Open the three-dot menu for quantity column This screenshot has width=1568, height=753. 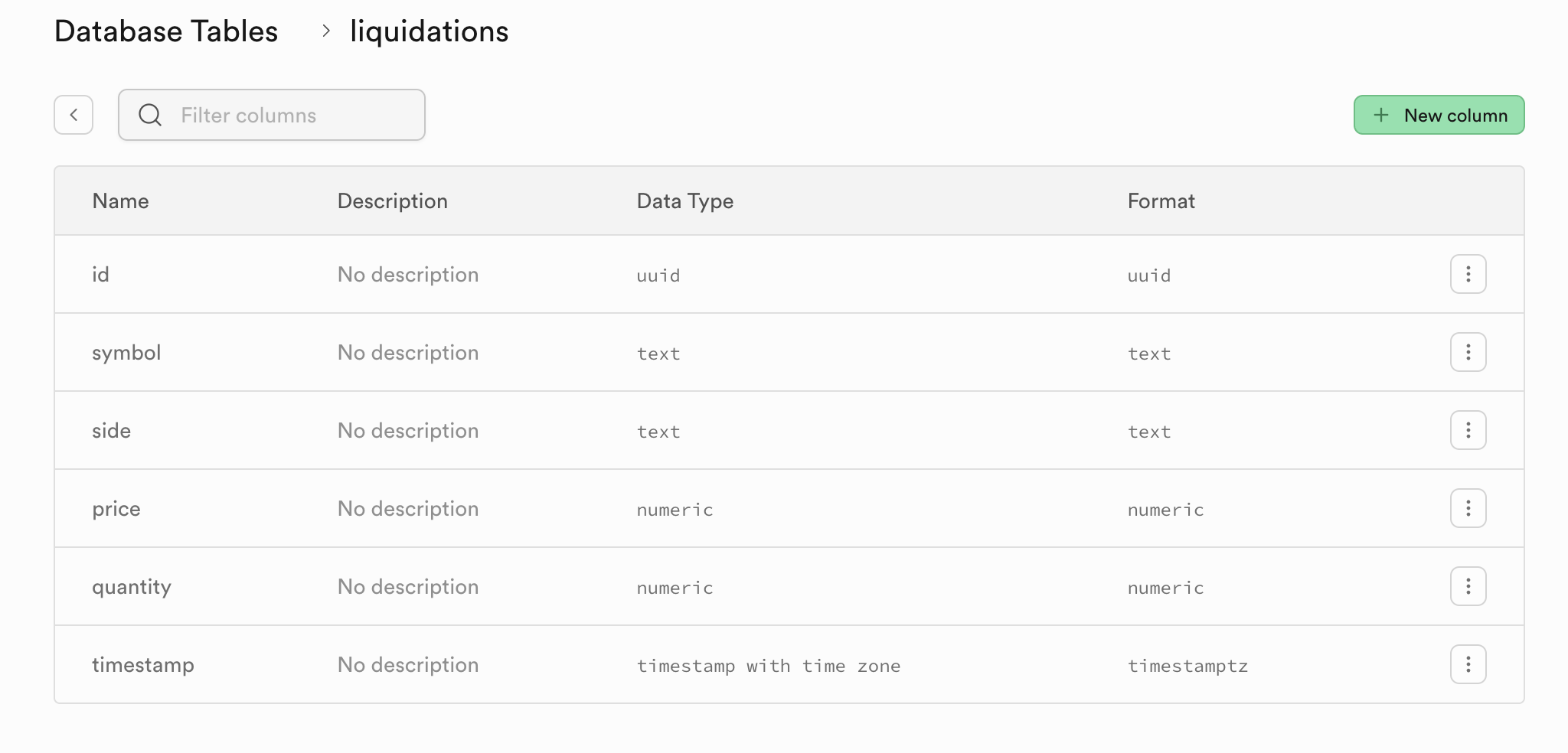(1468, 586)
